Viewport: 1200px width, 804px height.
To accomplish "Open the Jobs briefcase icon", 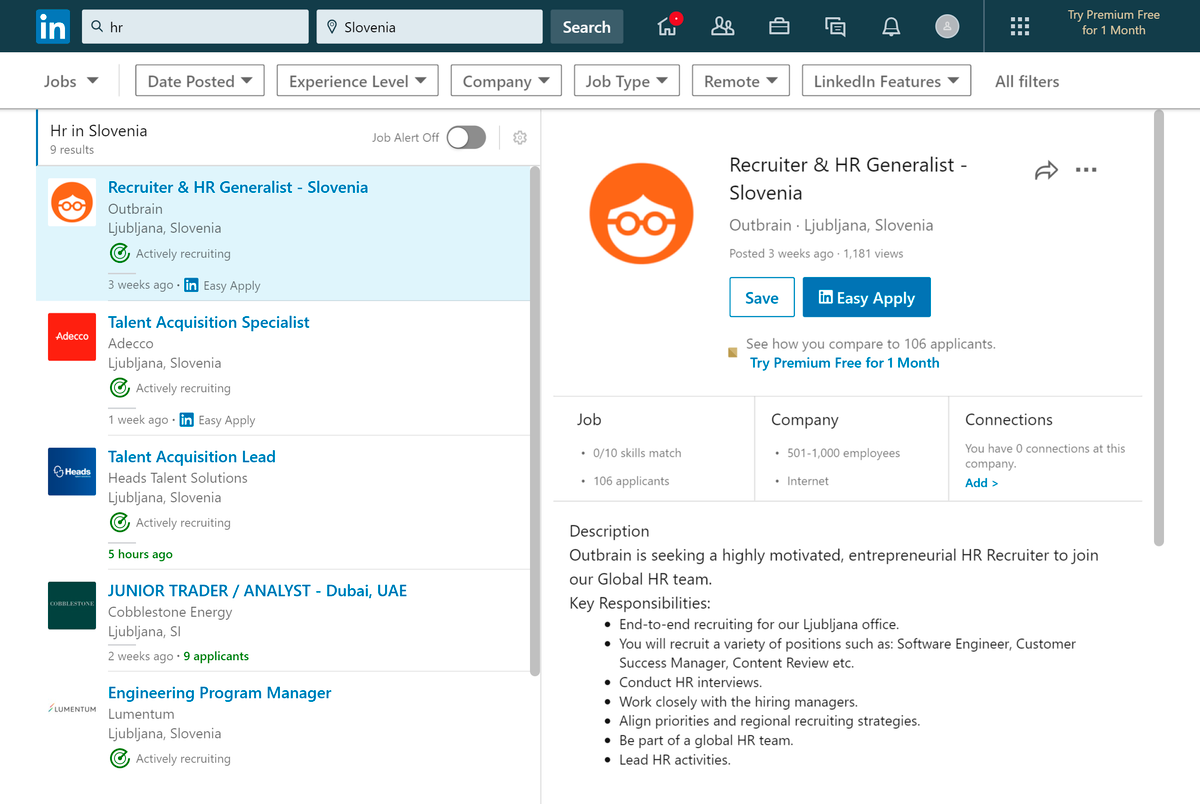I will (x=779, y=27).
